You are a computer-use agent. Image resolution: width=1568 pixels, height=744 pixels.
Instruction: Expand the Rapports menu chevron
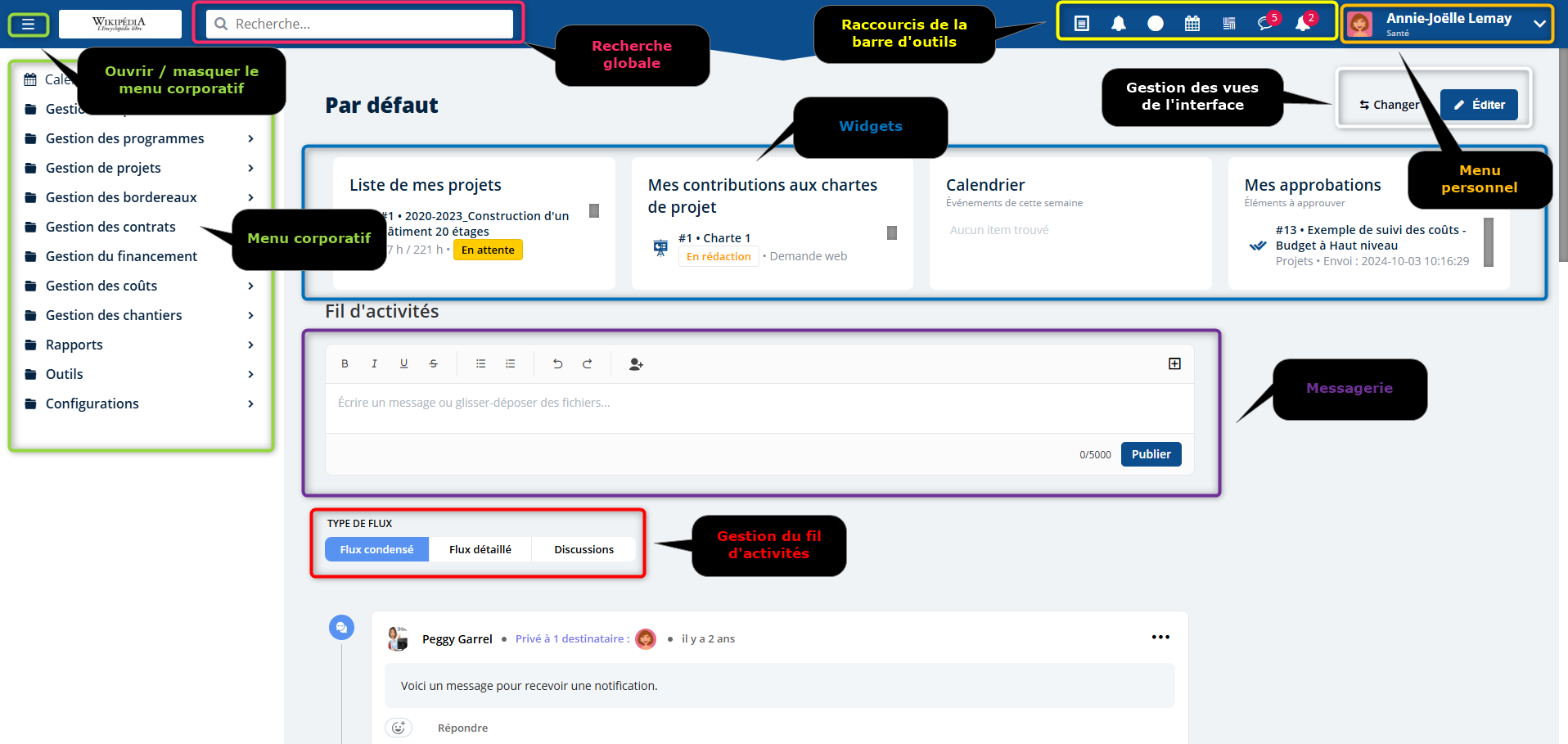point(250,345)
